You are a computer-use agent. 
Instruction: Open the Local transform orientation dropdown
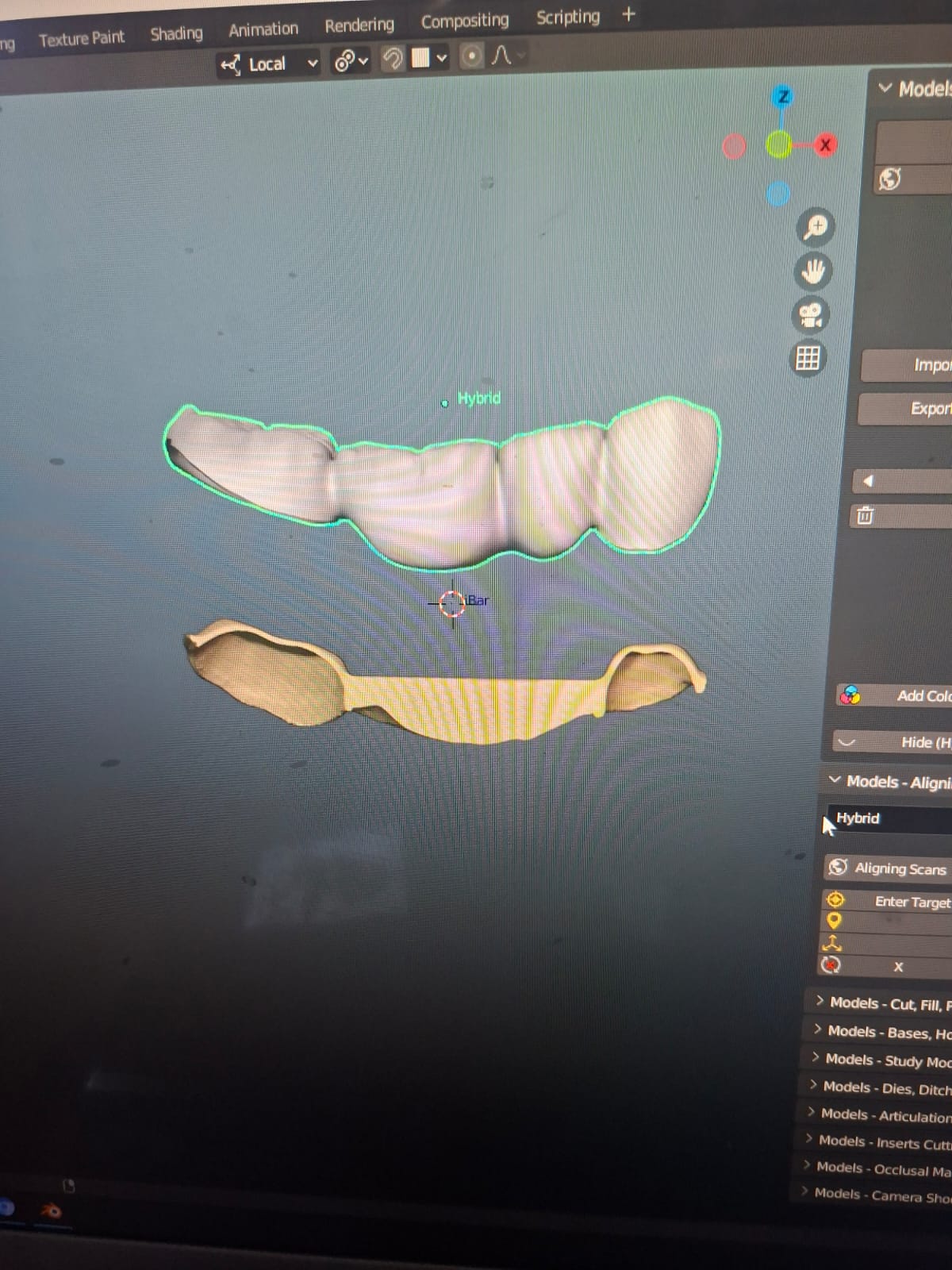pos(269,63)
